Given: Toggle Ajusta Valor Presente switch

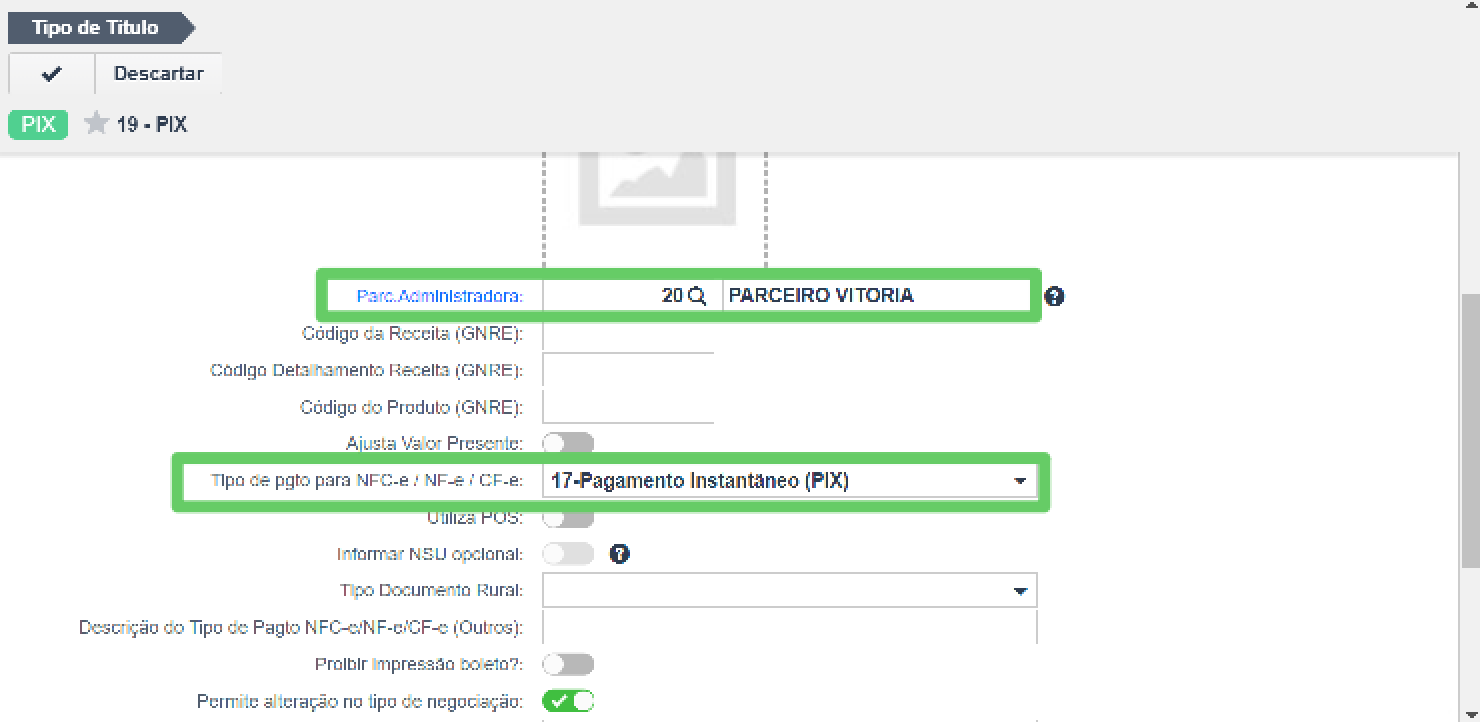Looking at the screenshot, I should [x=568, y=443].
